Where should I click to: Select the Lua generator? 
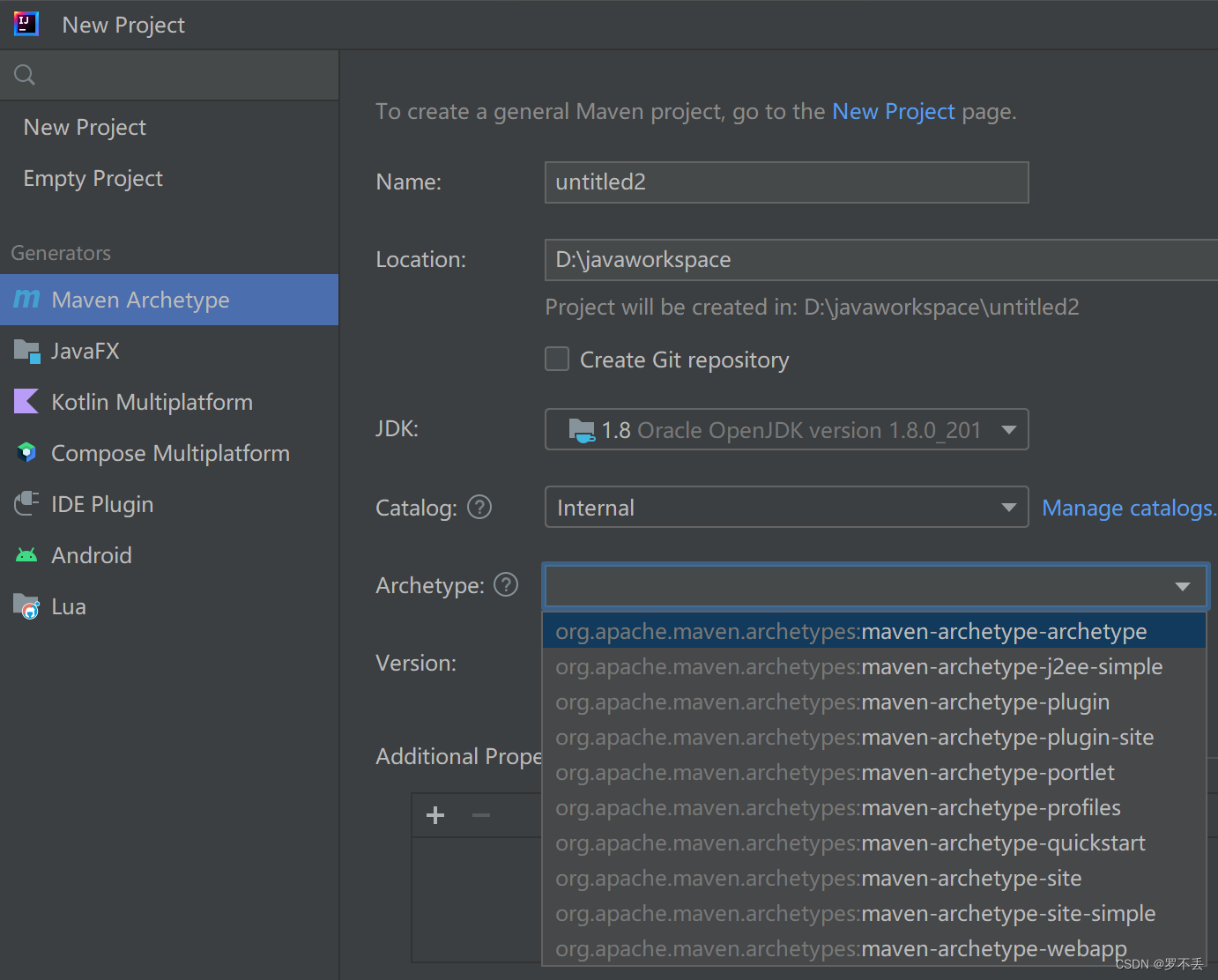point(169,606)
